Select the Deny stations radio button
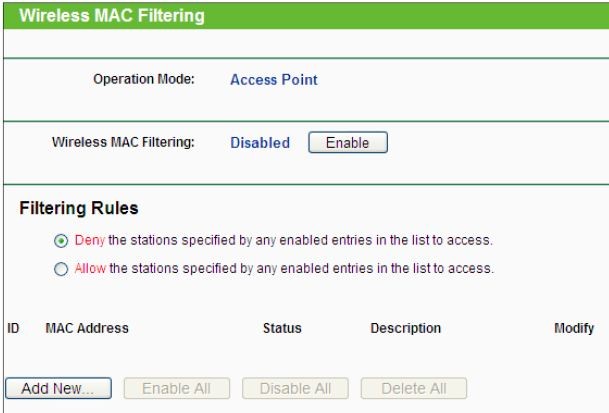This screenshot has height=413, width=609. click(x=62, y=241)
